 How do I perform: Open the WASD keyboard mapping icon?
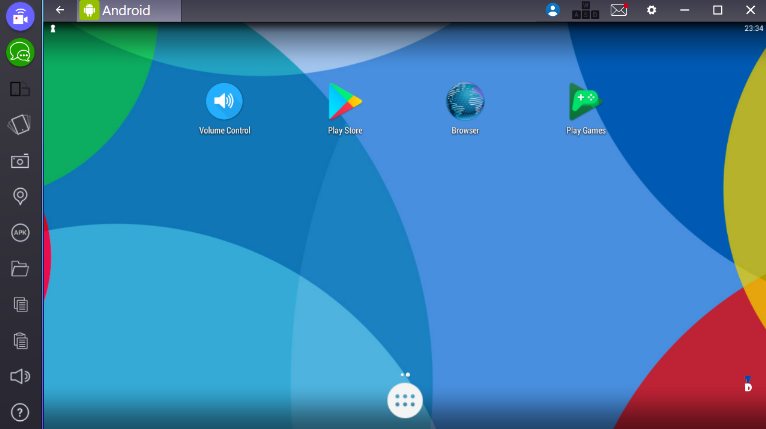point(585,10)
